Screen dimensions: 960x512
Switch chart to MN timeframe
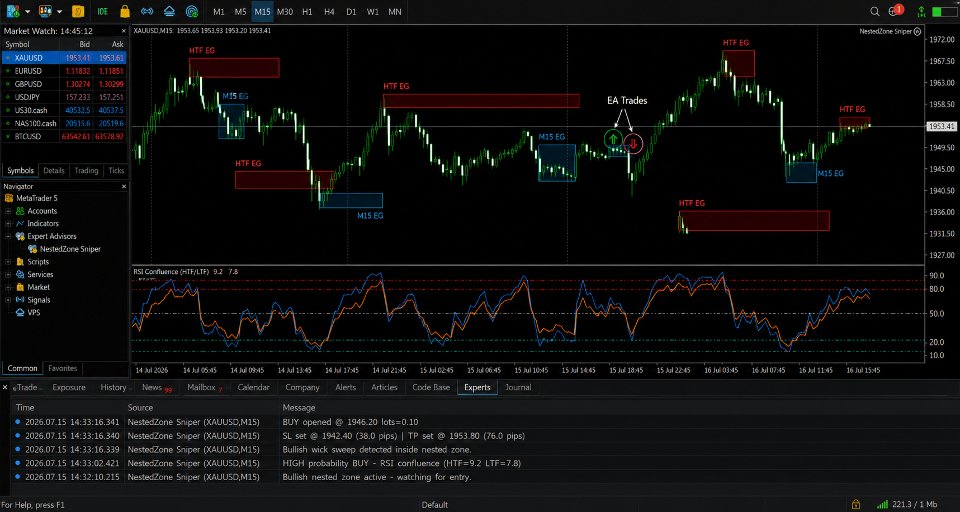[395, 11]
